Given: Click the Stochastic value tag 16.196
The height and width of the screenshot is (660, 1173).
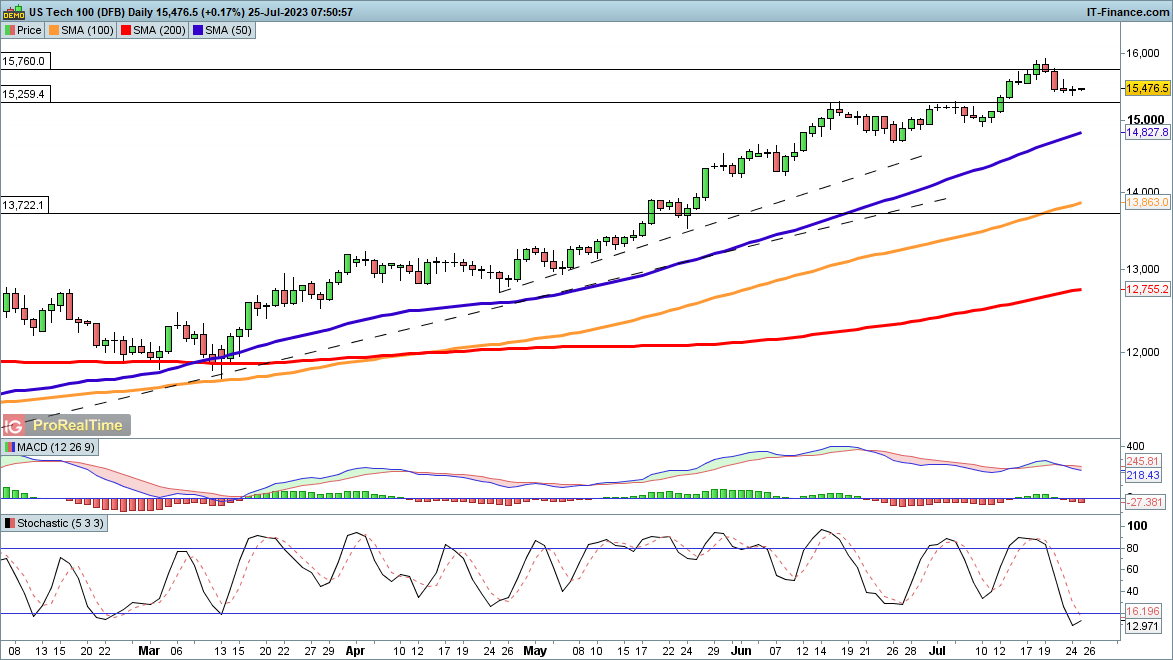Looking at the screenshot, I should 1142,611.
